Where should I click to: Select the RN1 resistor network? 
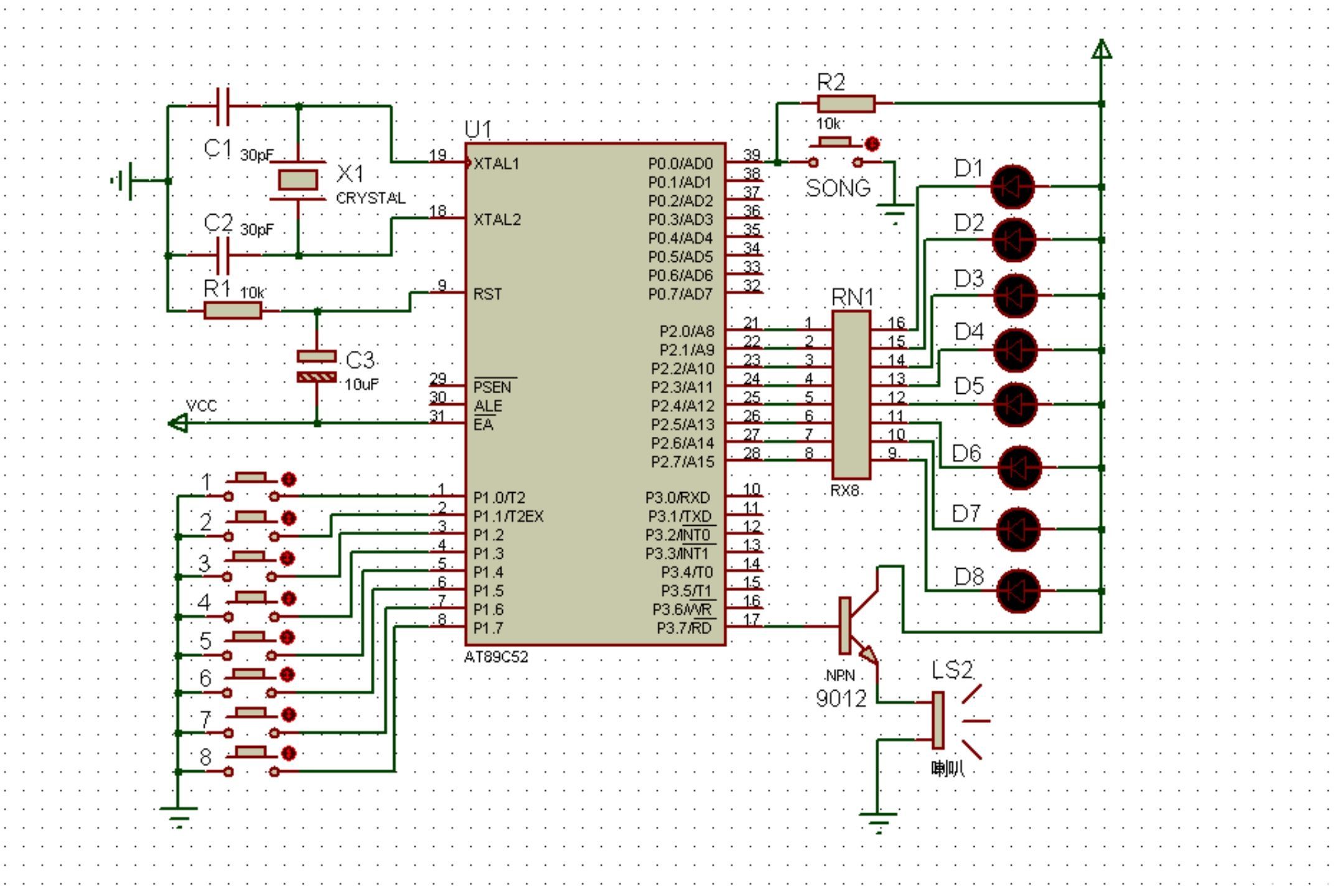851,394
